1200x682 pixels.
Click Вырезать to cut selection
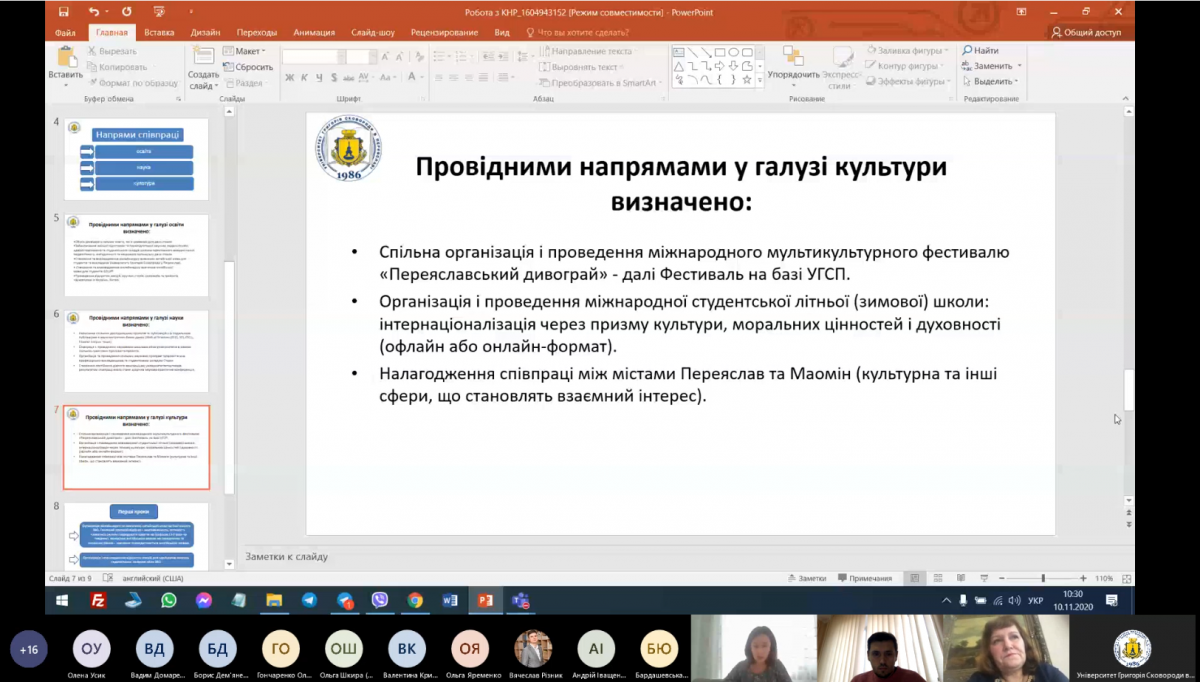tap(112, 51)
